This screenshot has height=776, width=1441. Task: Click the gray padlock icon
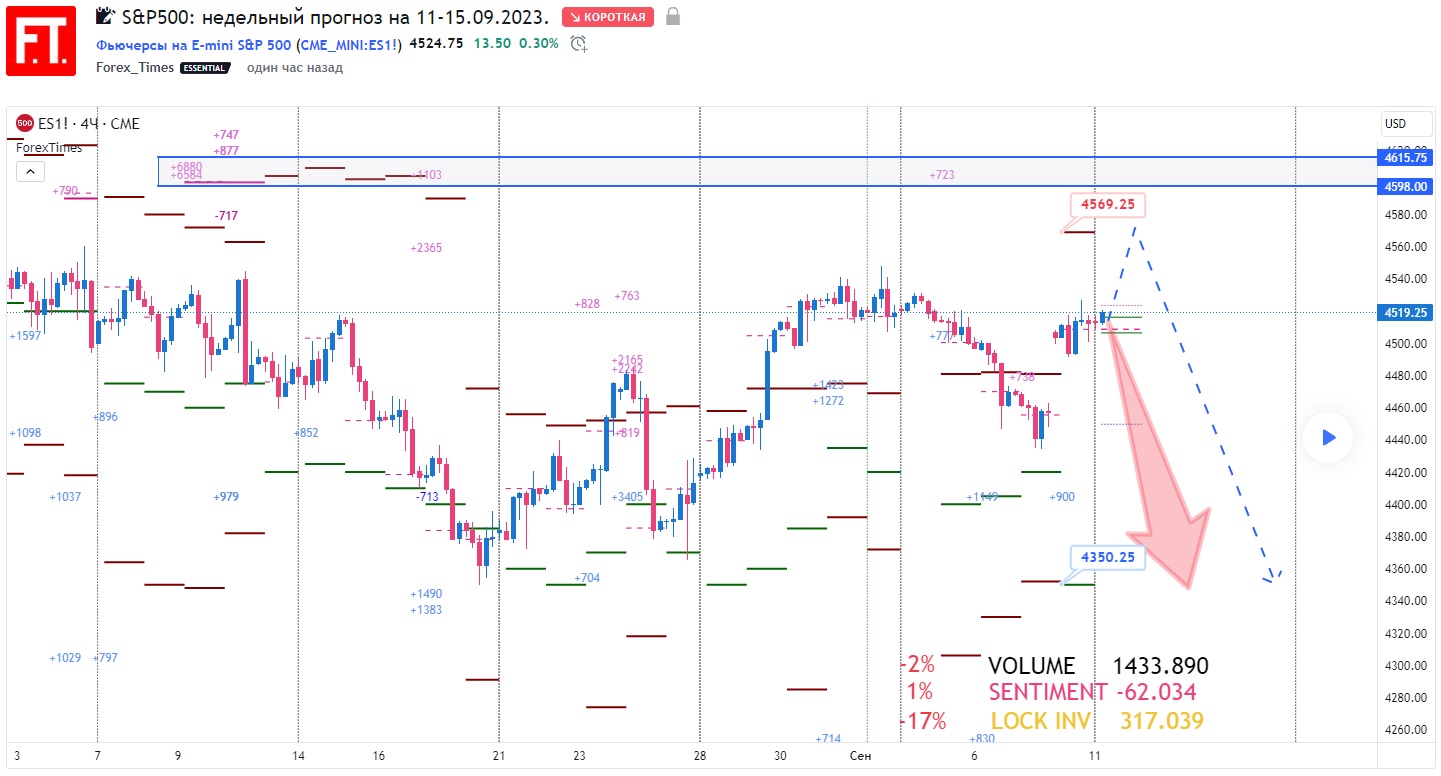pyautogui.click(x=673, y=16)
